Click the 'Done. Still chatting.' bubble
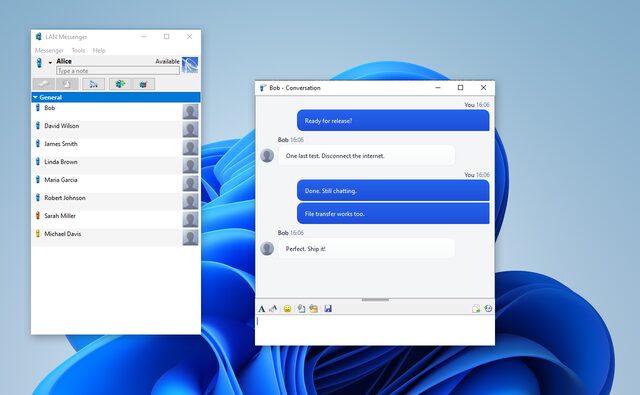Image resolution: width=640 pixels, height=395 pixels. point(393,191)
